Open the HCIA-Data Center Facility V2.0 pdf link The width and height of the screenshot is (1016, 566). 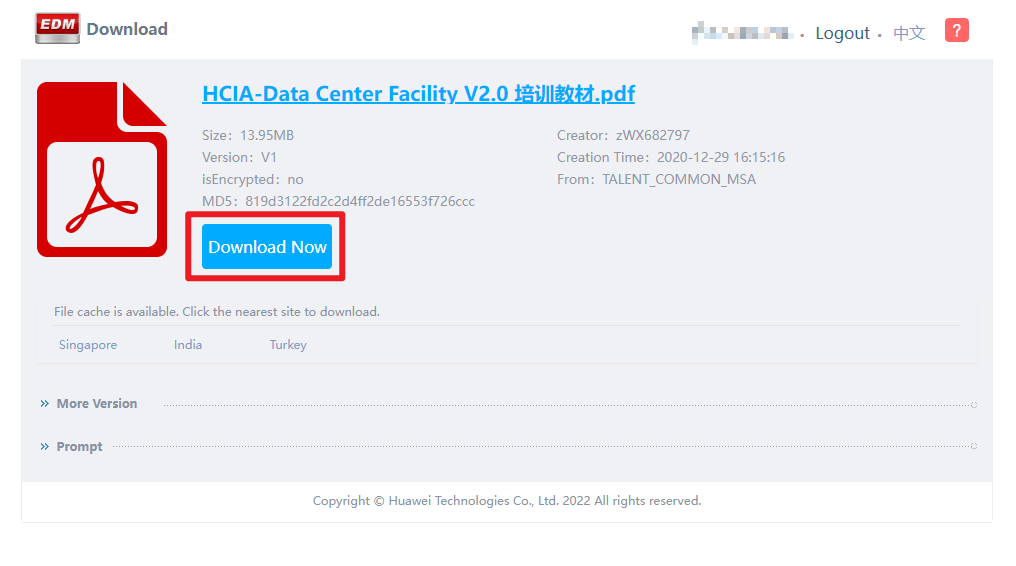click(x=419, y=94)
